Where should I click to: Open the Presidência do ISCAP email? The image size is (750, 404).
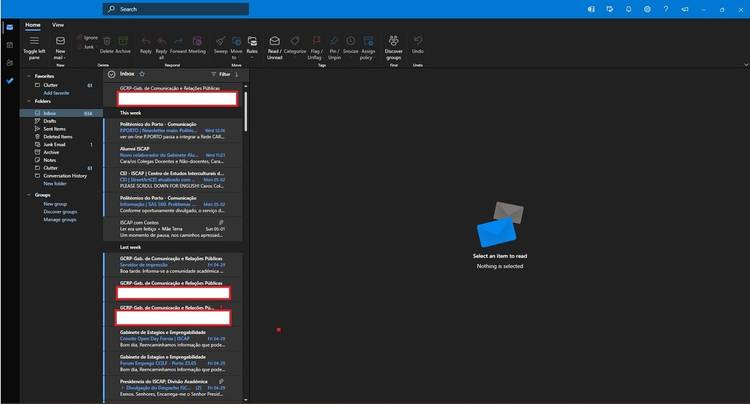pyautogui.click(x=173, y=388)
